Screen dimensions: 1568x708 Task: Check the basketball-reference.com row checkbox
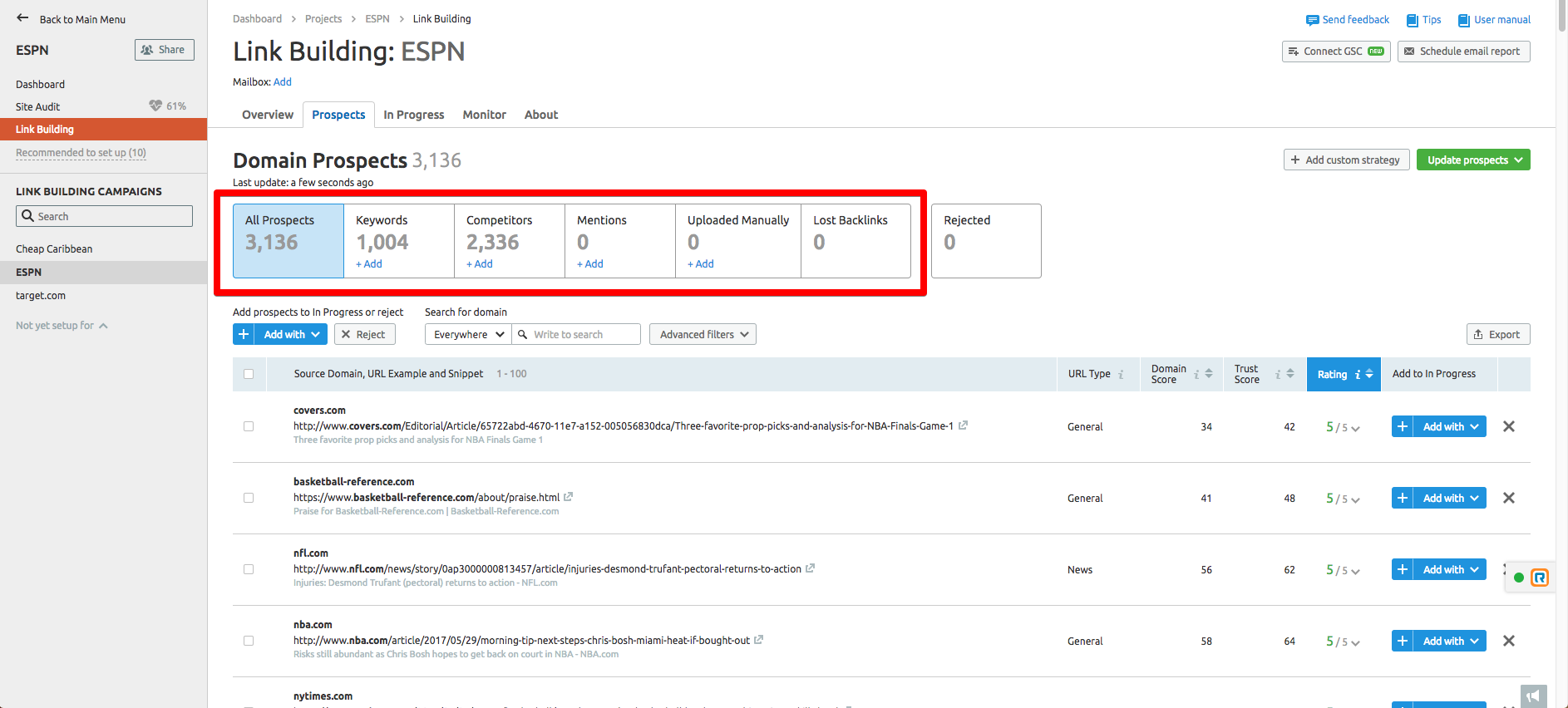pyautogui.click(x=249, y=498)
